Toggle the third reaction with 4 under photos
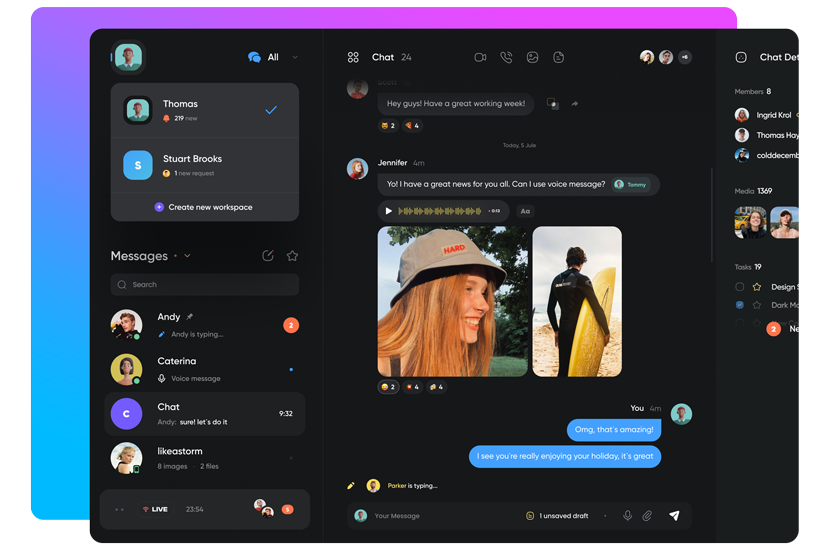The height and width of the screenshot is (551, 826). [x=437, y=387]
